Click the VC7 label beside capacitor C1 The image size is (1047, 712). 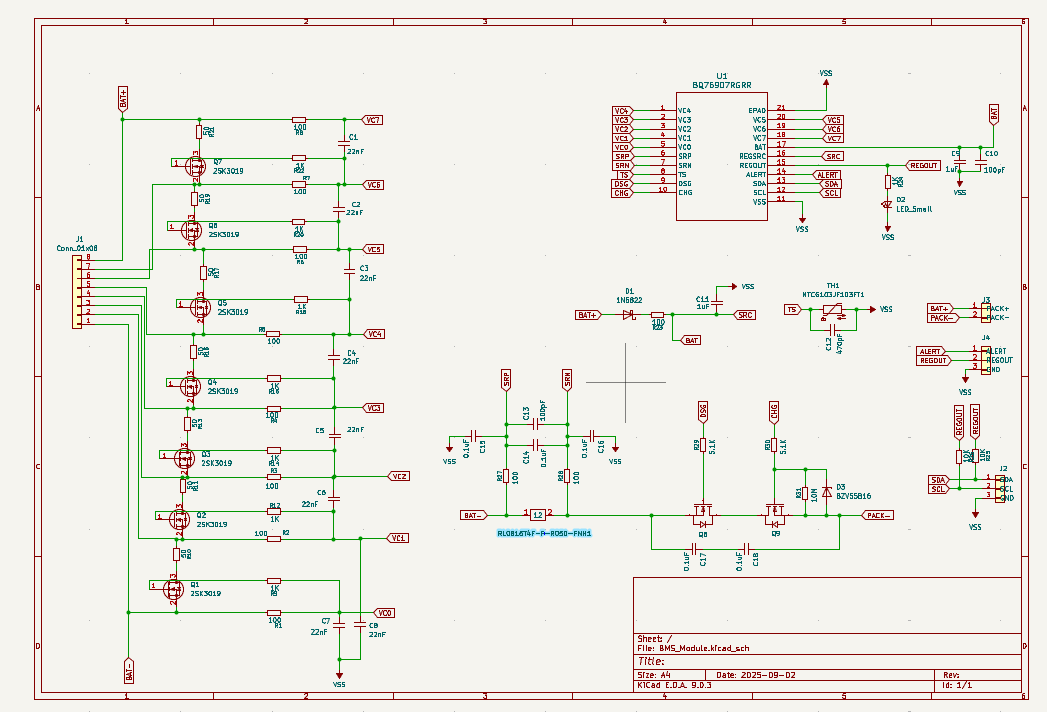(x=372, y=120)
